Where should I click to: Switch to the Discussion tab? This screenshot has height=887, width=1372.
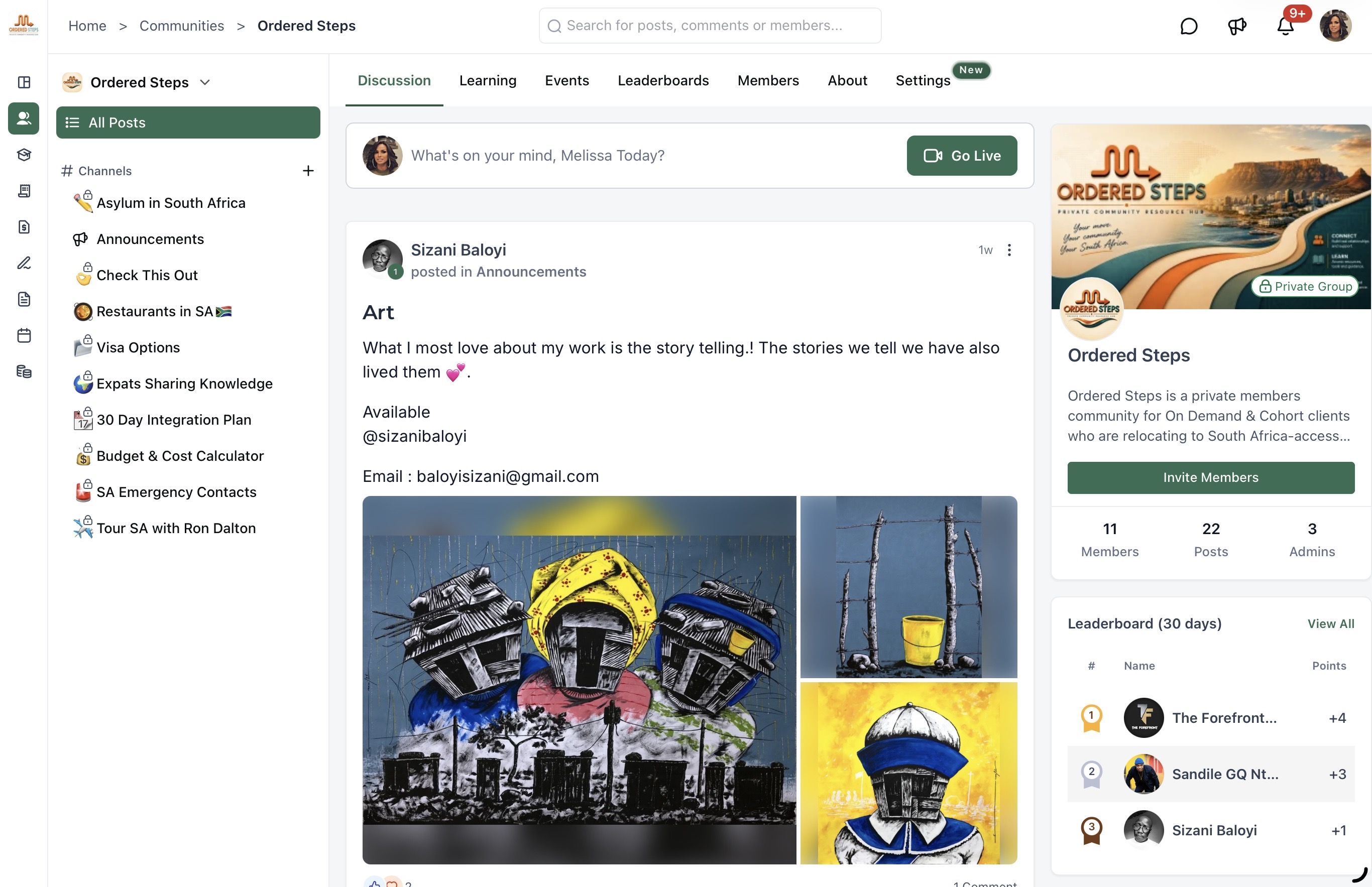point(394,81)
